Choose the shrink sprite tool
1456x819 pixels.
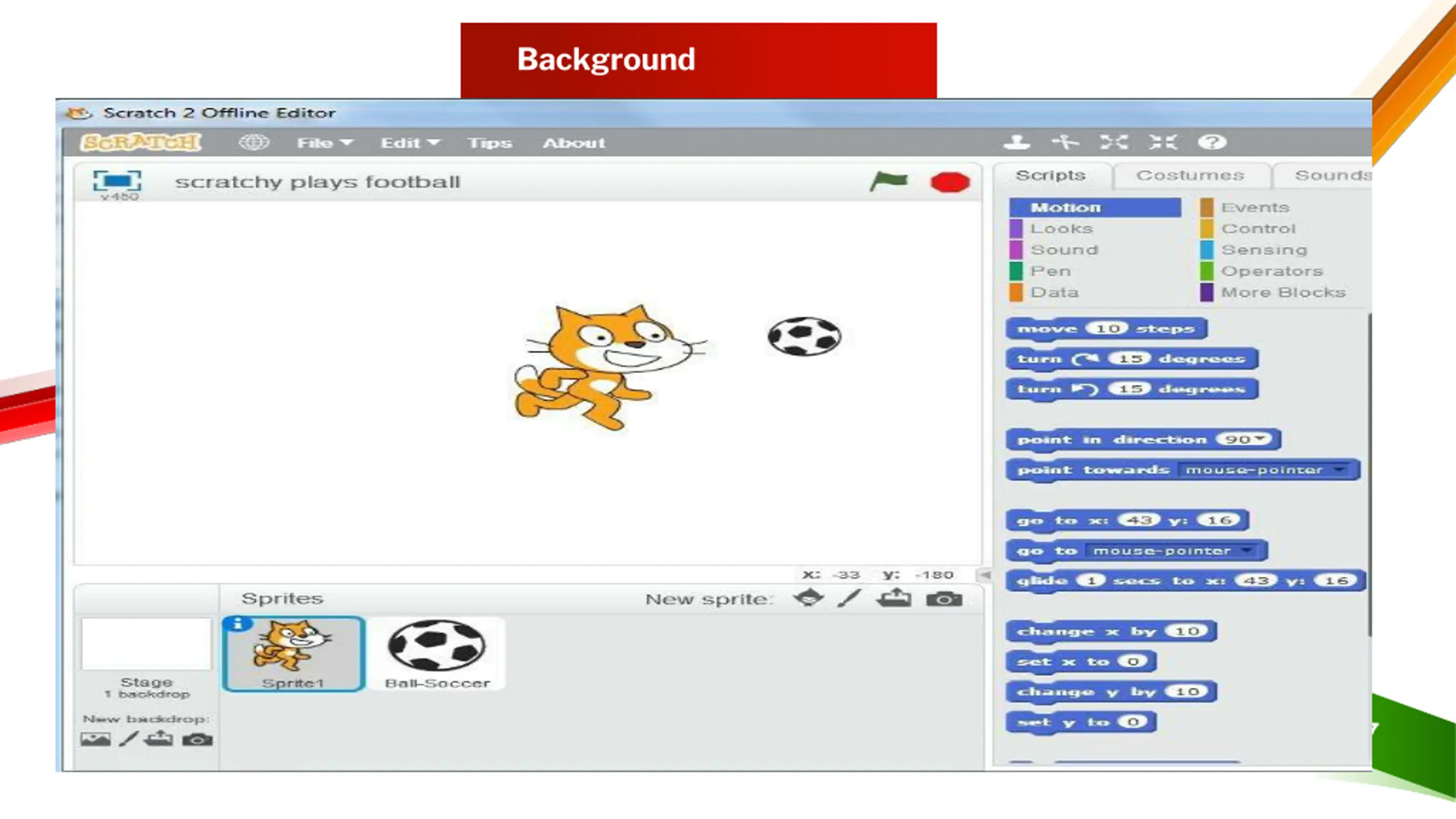tap(1163, 142)
